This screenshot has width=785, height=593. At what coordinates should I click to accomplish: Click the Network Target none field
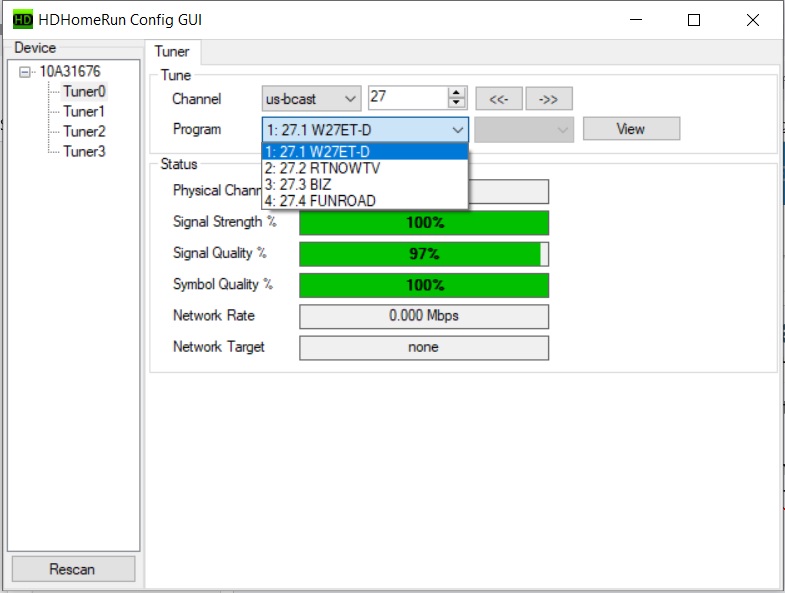pyautogui.click(x=424, y=348)
